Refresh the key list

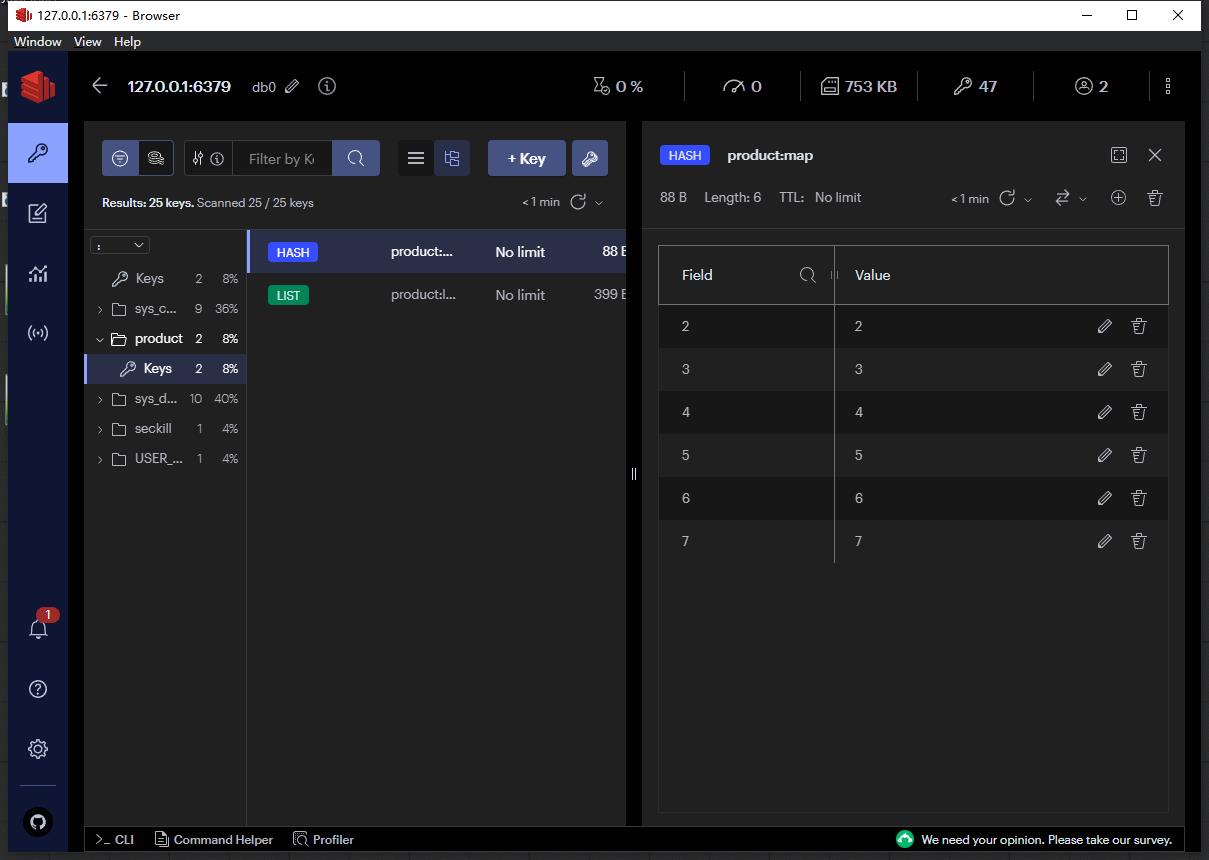tap(578, 202)
